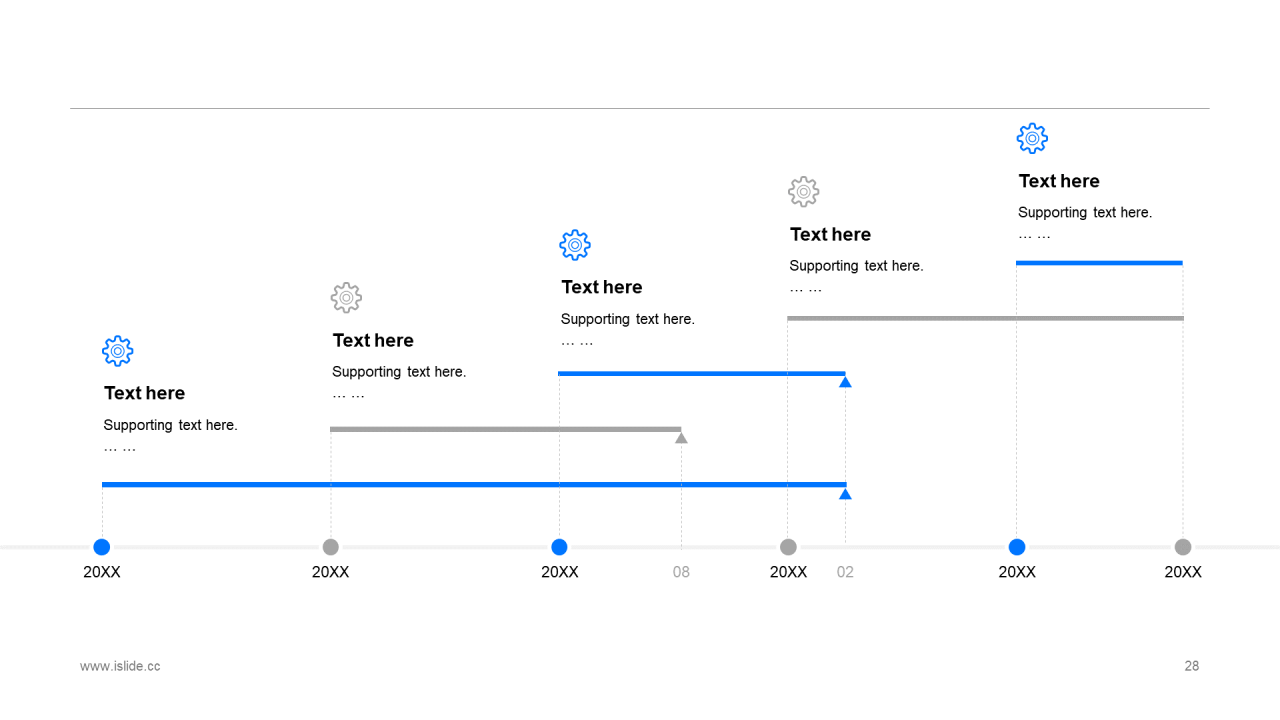Select the gray gear icon above the fourth Text here
This screenshot has width=1280, height=720.
point(804,192)
